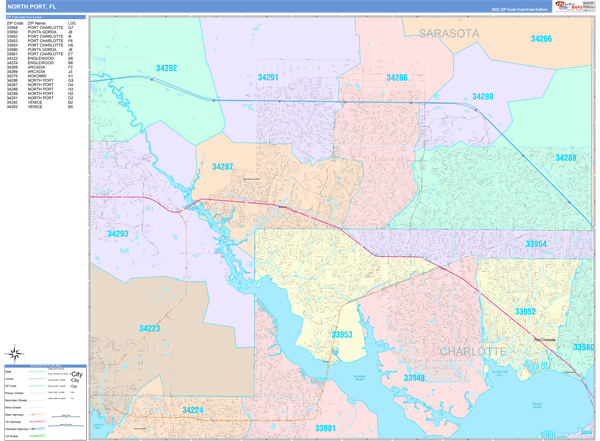Click the ZIP Code column header in the index
The image size is (600, 441).
click(x=15, y=23)
